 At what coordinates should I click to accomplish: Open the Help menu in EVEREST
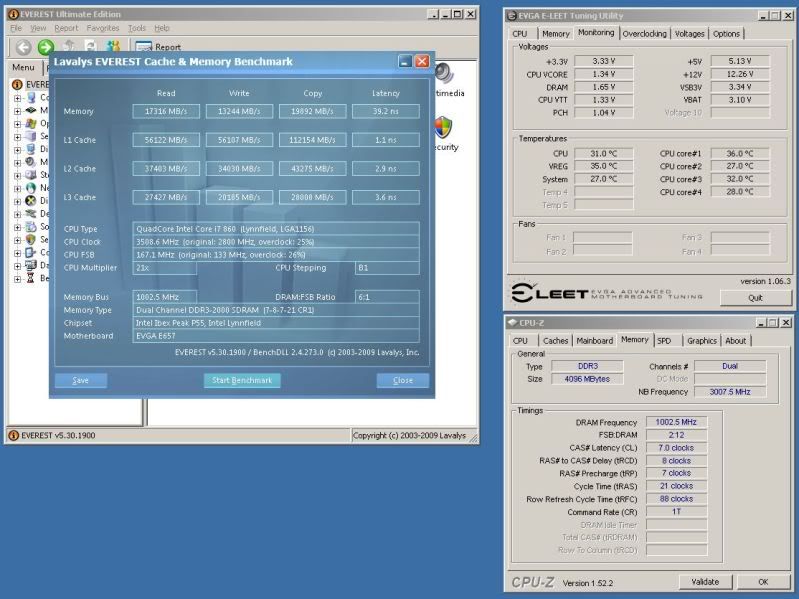(162, 28)
